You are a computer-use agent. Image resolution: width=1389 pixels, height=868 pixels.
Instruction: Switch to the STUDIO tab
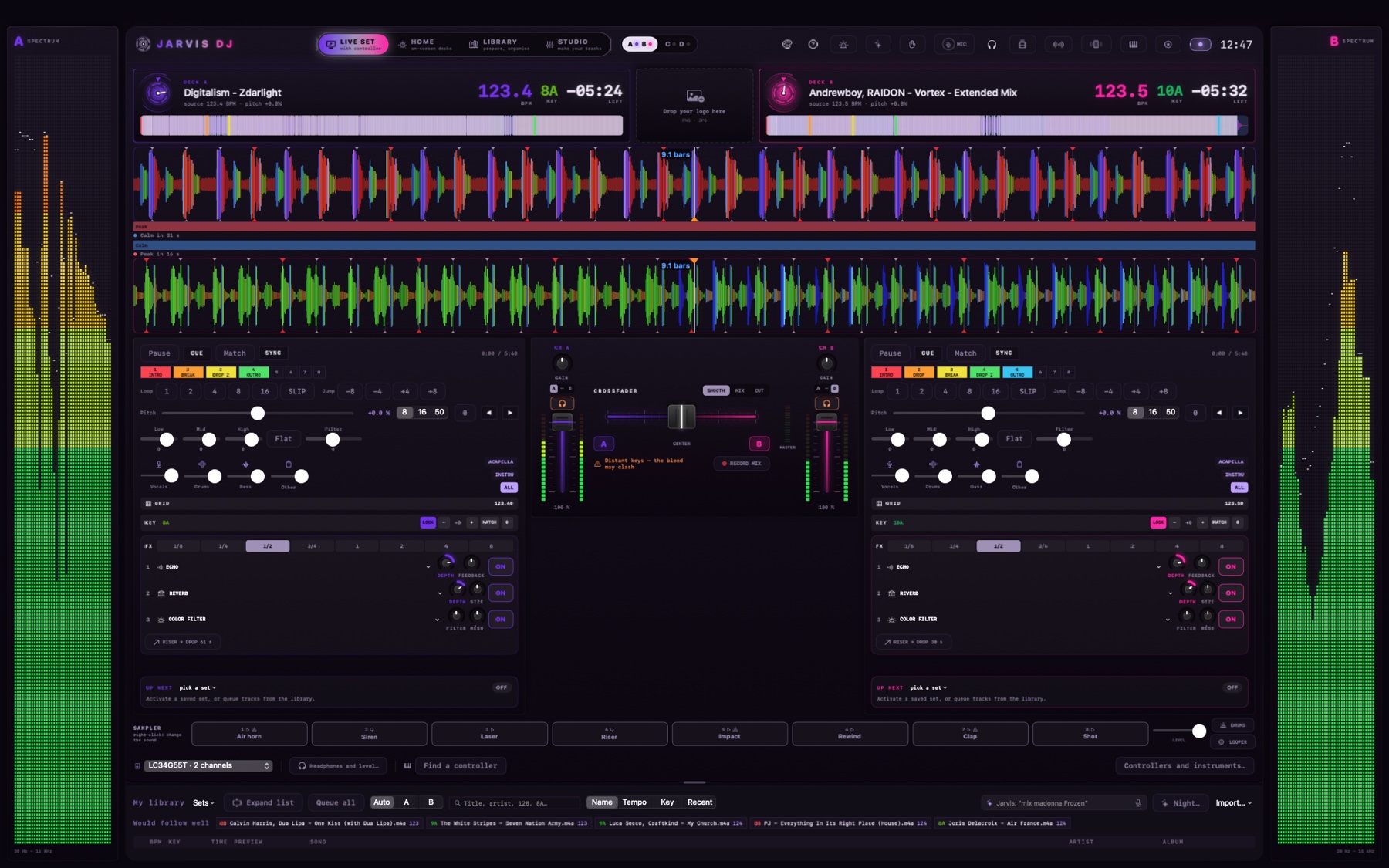pos(573,44)
